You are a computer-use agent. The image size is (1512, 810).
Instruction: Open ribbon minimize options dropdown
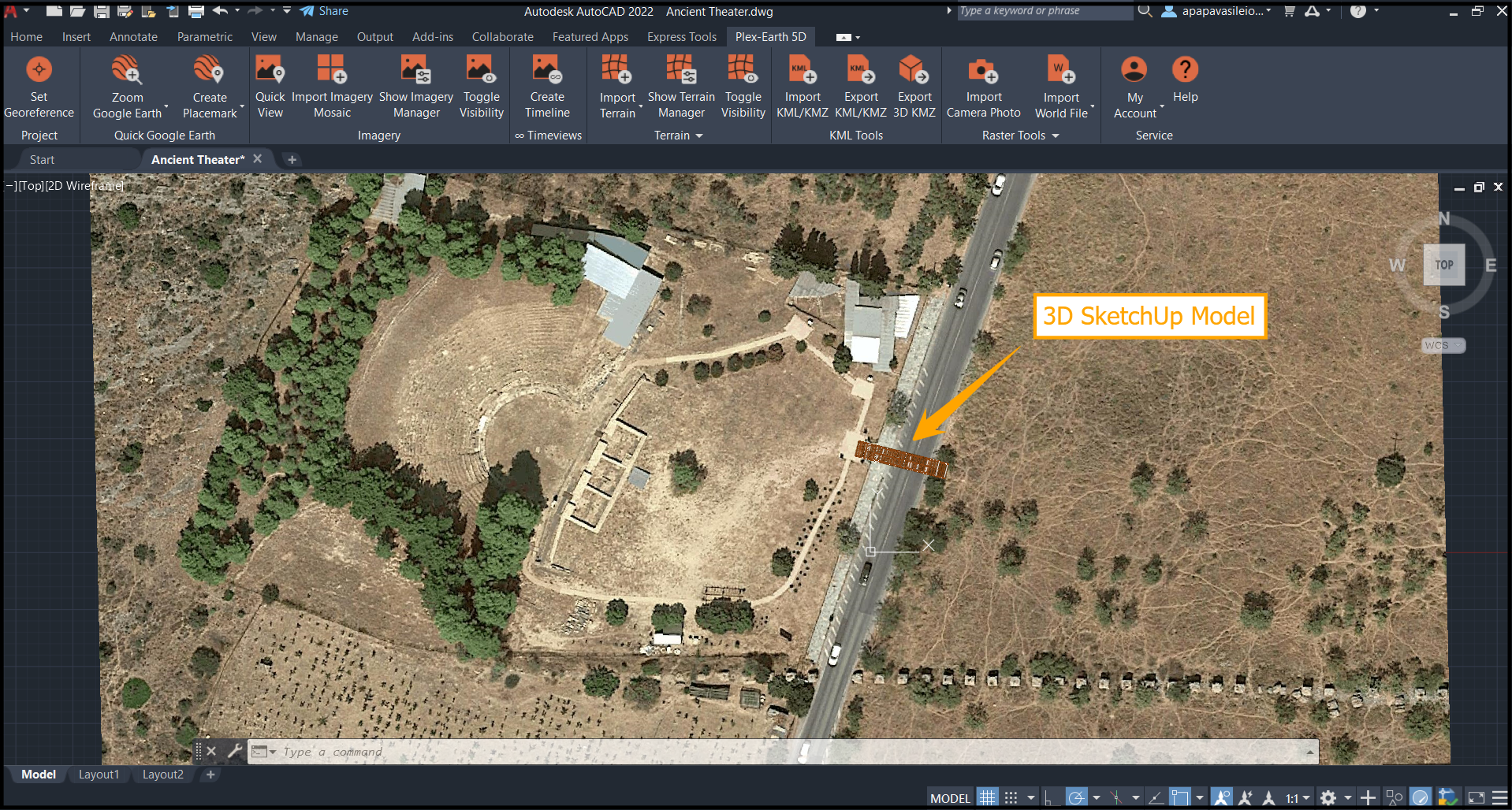[x=858, y=37]
